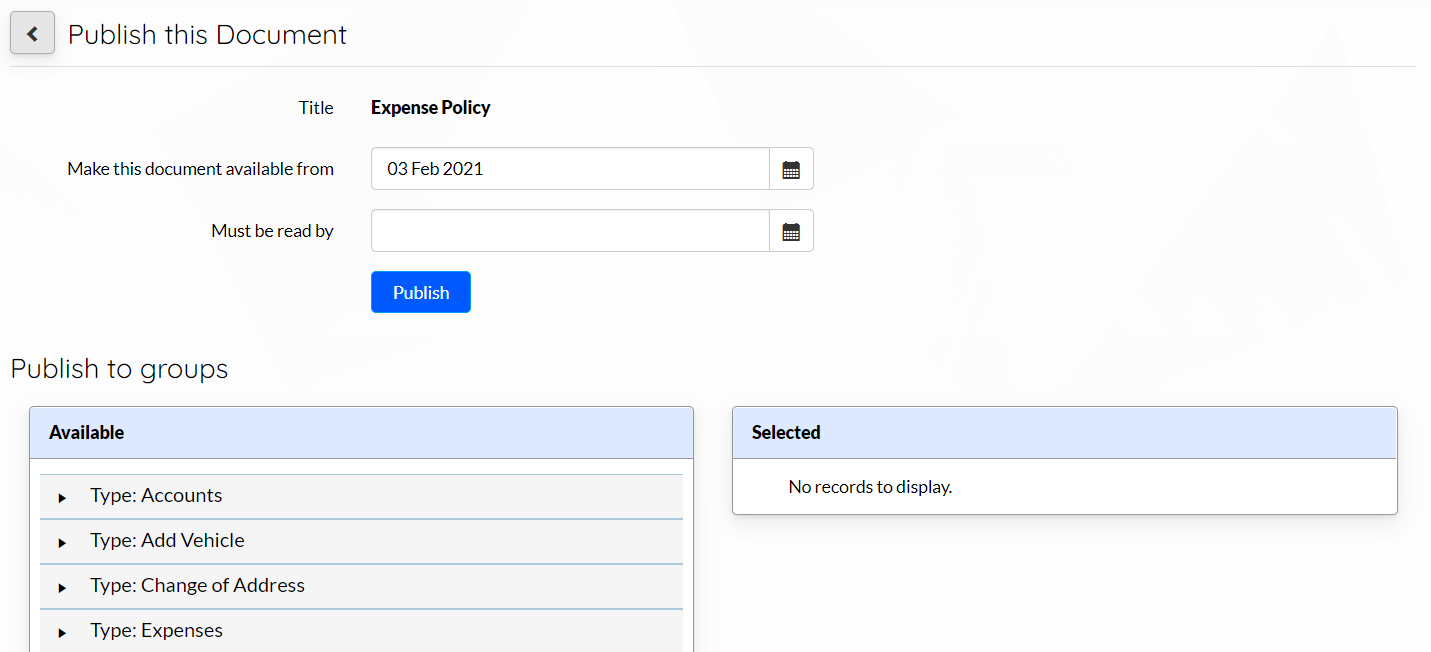Expand the Type: Change of Address group
Viewport: 1431px width, 652px height.
pyautogui.click(x=62, y=587)
